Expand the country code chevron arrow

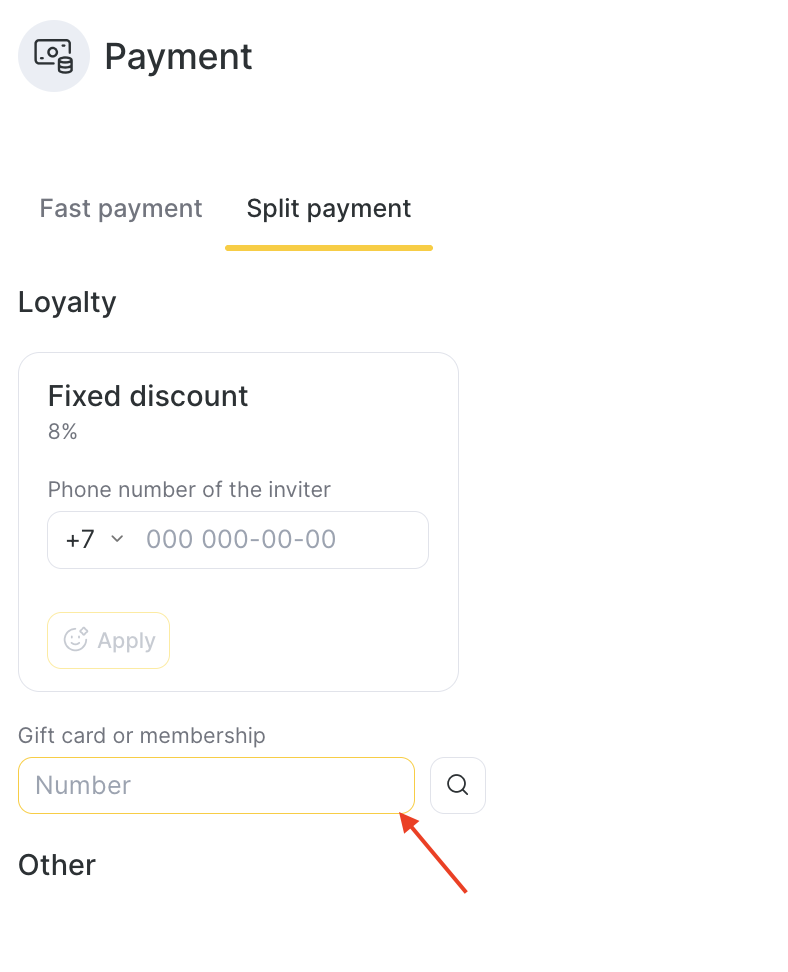click(x=117, y=539)
